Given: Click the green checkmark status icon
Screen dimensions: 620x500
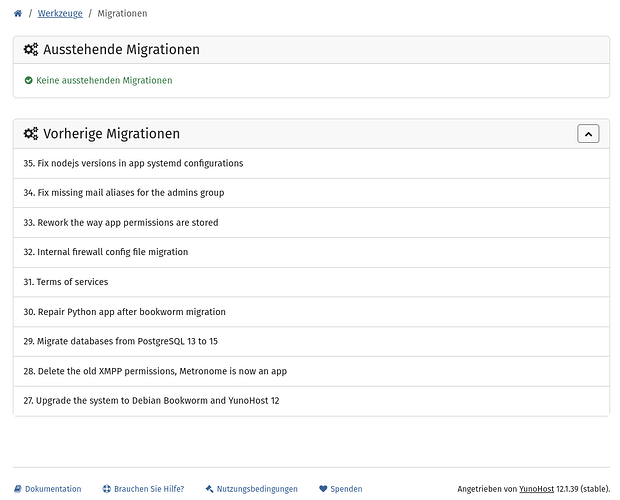Looking at the screenshot, I should (28, 80).
